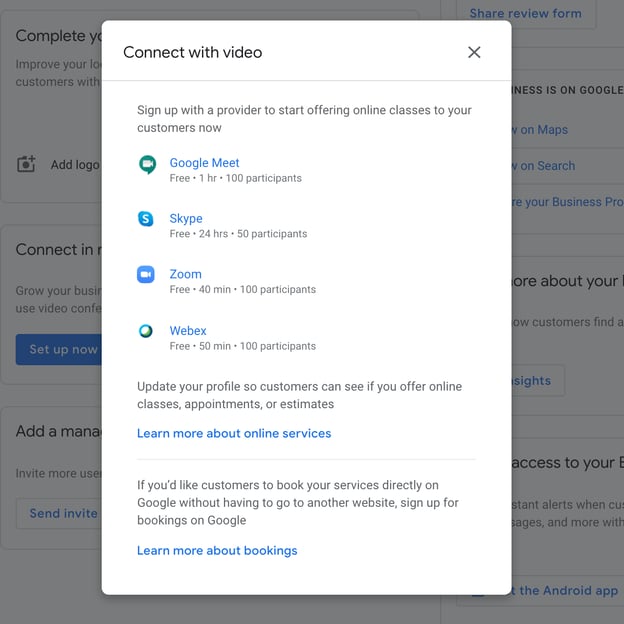This screenshot has height=624, width=624.
Task: Click 'Sign up with a provider' description text
Action: (304, 119)
